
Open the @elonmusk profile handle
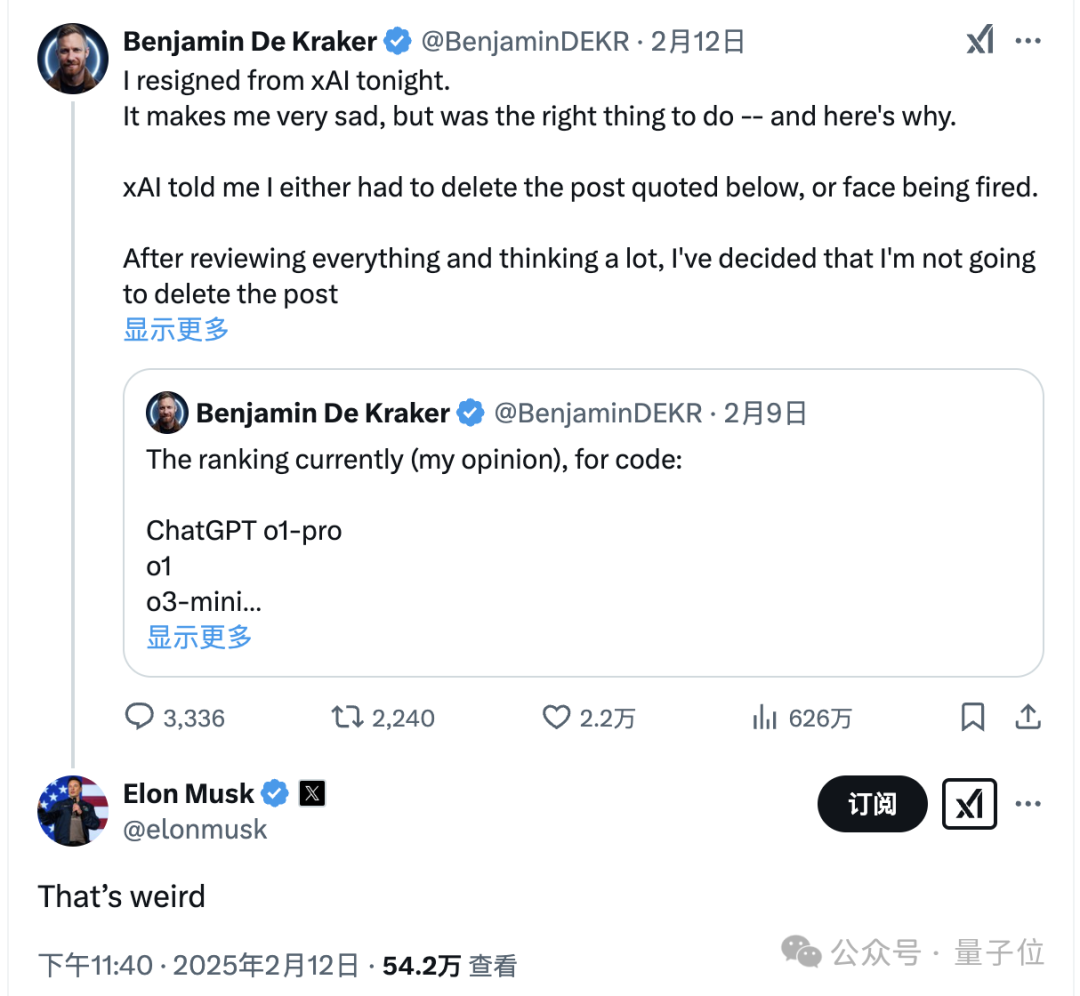(195, 829)
